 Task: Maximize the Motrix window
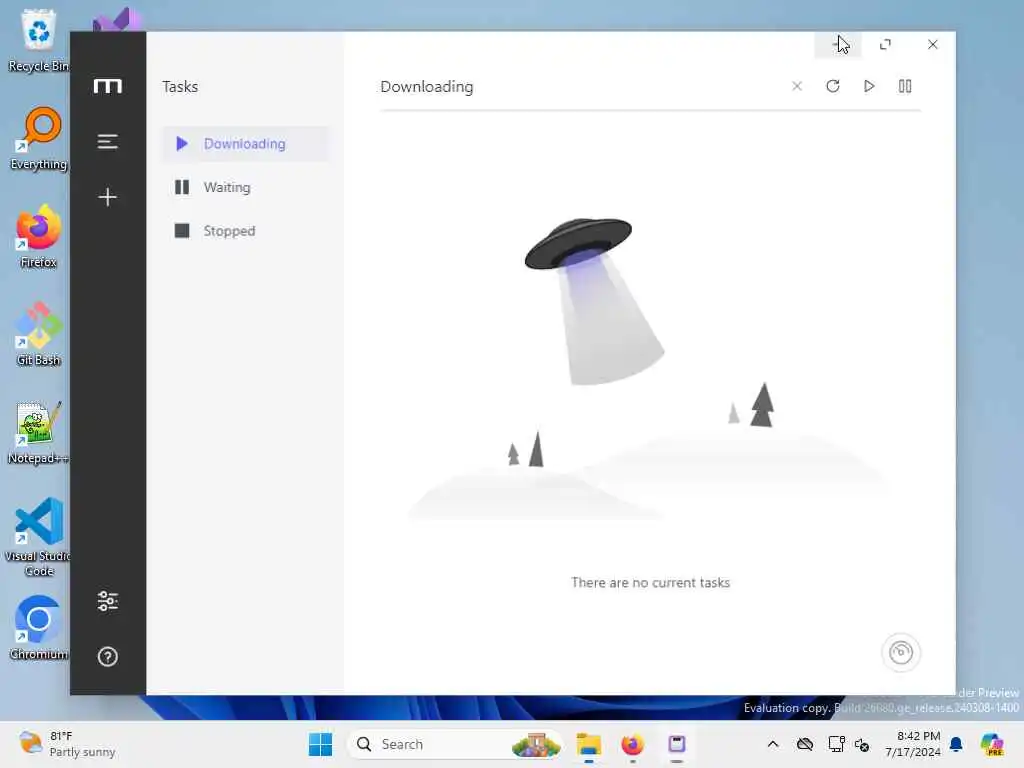pyautogui.click(x=886, y=44)
